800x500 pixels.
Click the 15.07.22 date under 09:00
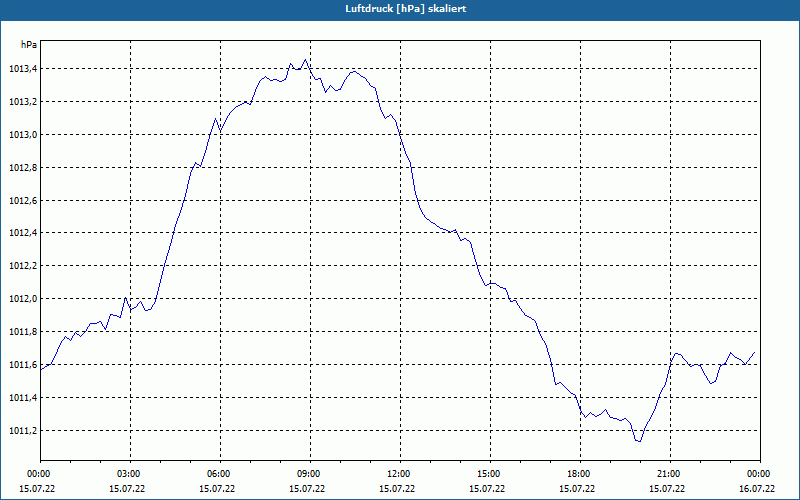(x=307, y=489)
